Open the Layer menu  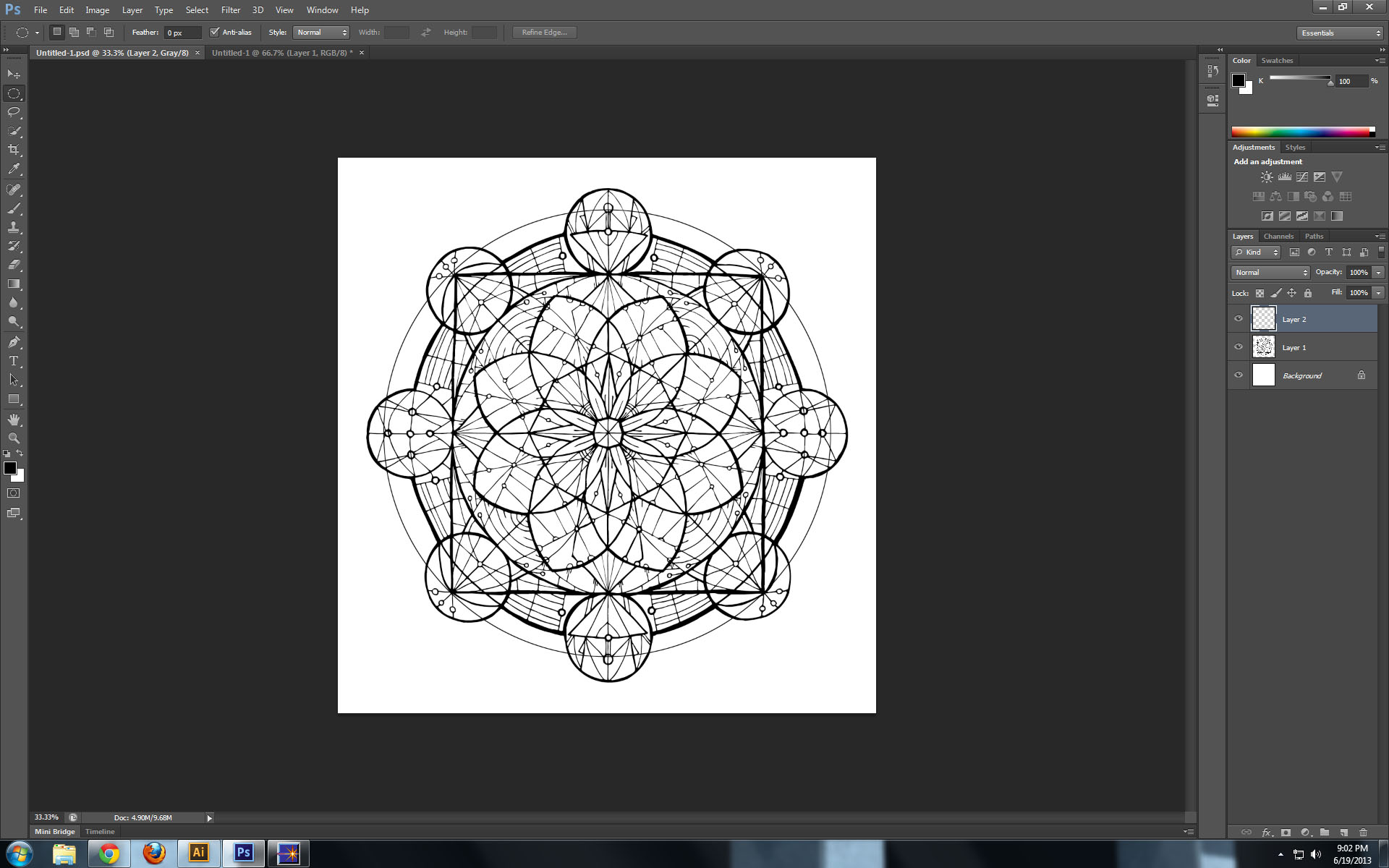(x=131, y=10)
